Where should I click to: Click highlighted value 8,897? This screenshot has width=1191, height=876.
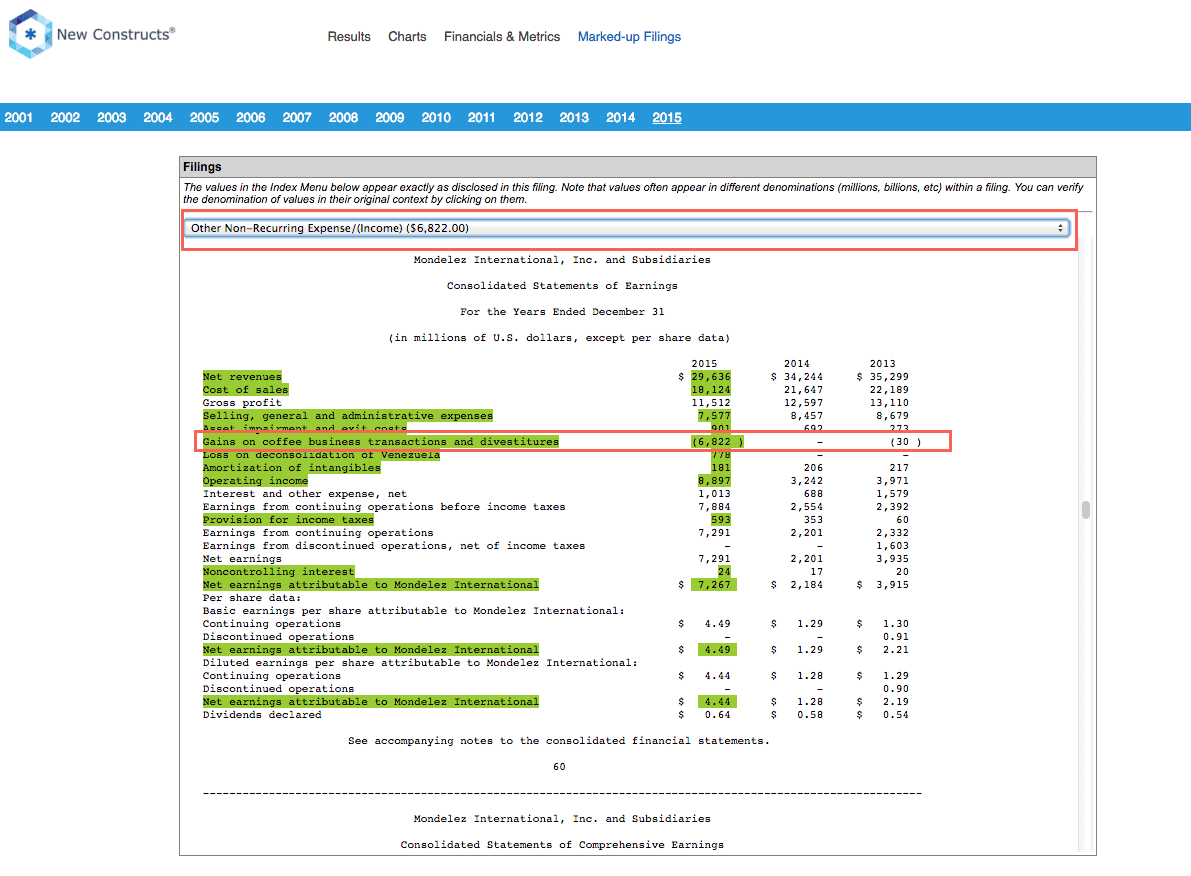coord(714,481)
